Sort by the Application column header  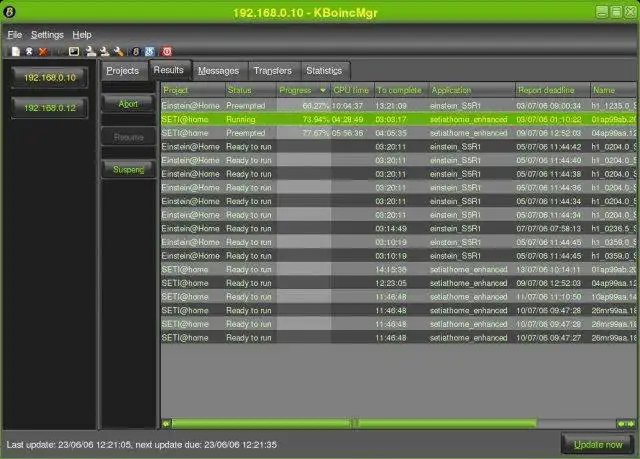pos(471,90)
